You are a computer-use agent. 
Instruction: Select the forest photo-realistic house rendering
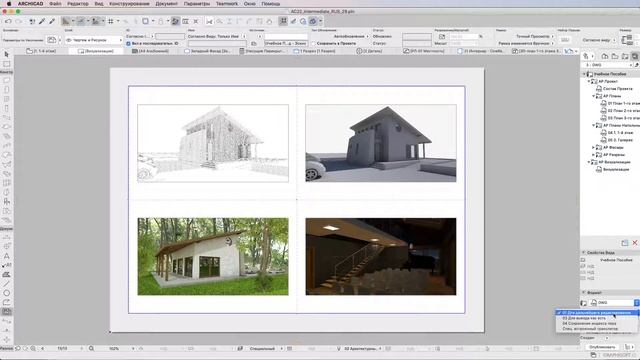[x=213, y=256]
